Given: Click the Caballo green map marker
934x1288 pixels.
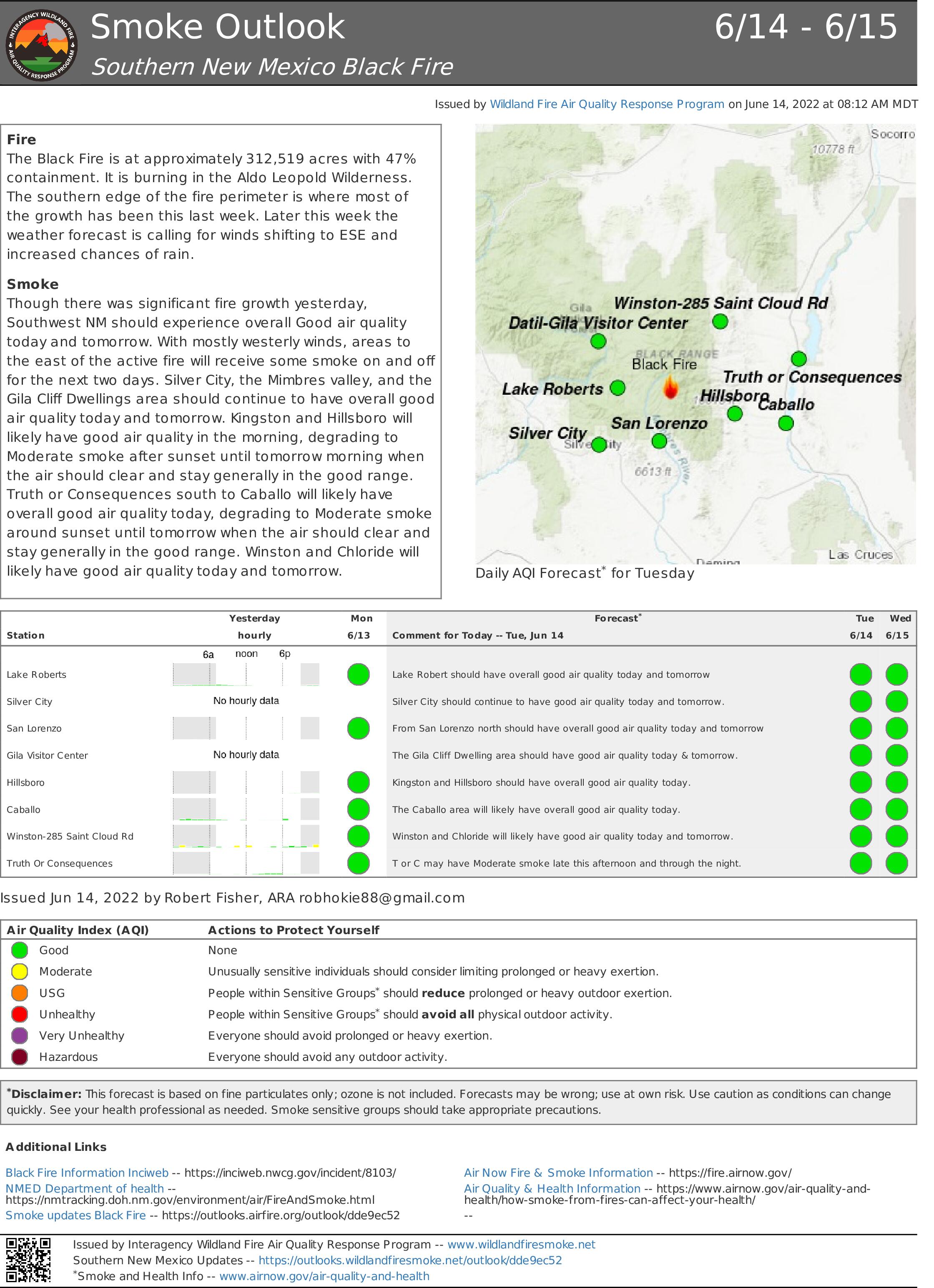Looking at the screenshot, I should coord(786,423).
